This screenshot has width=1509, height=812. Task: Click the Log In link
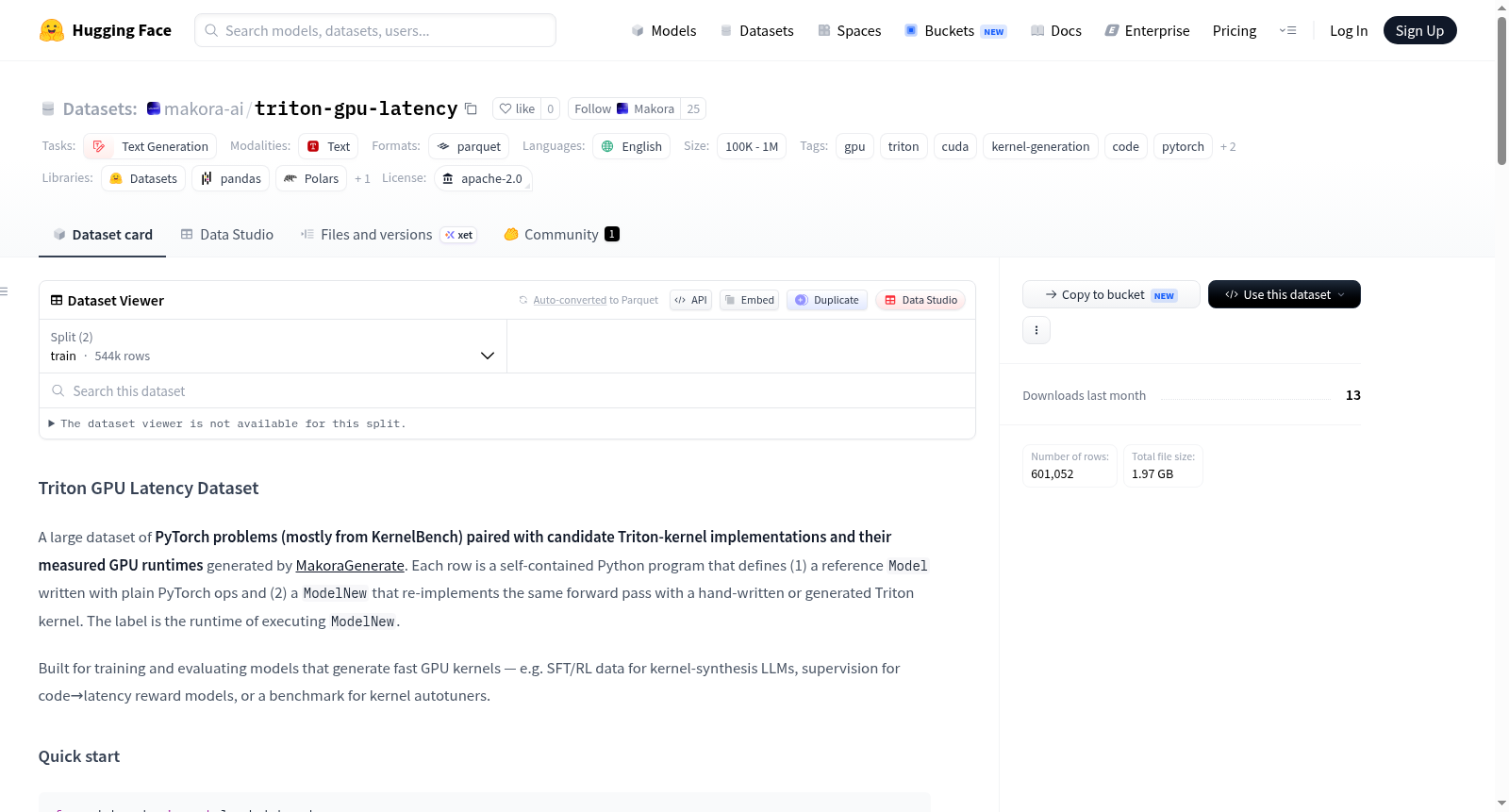pyautogui.click(x=1349, y=30)
